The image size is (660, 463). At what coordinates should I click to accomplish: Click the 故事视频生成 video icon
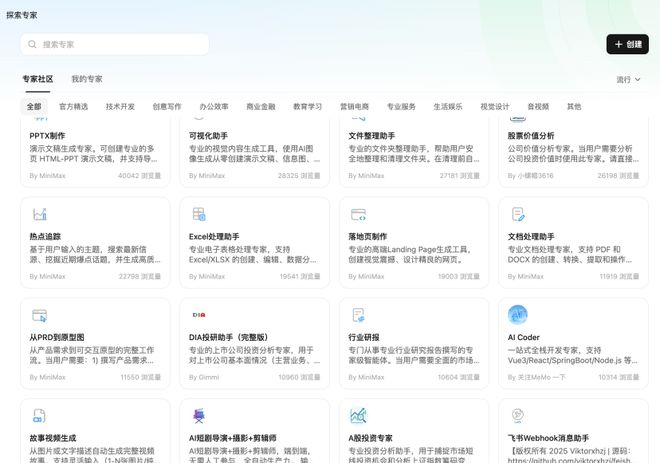[40, 415]
